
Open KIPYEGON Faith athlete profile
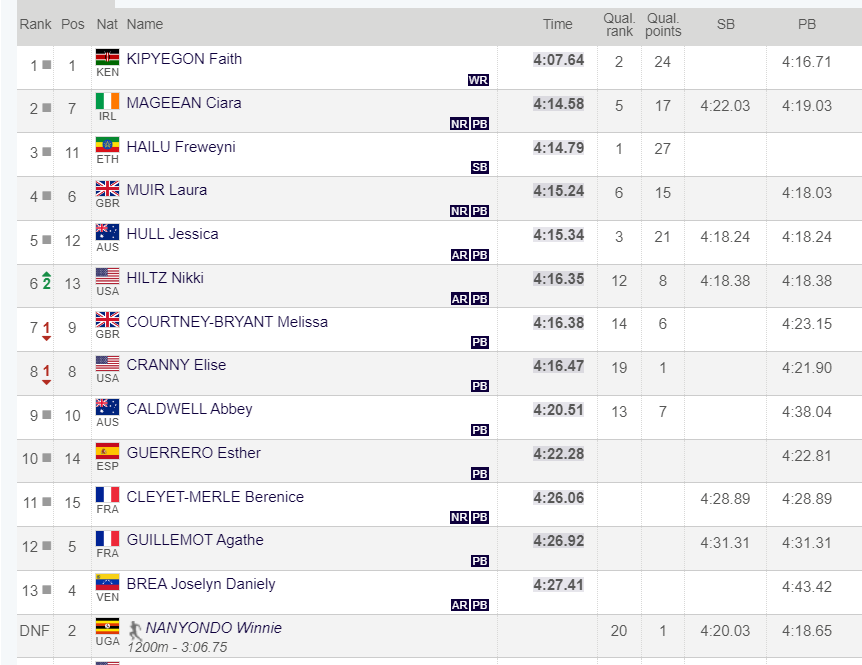(184, 59)
